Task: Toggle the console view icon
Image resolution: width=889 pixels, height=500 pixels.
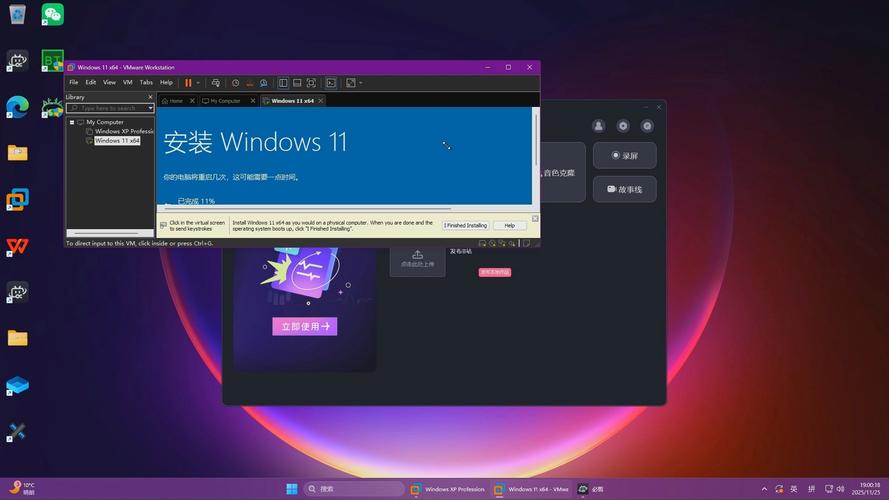Action: 331,83
